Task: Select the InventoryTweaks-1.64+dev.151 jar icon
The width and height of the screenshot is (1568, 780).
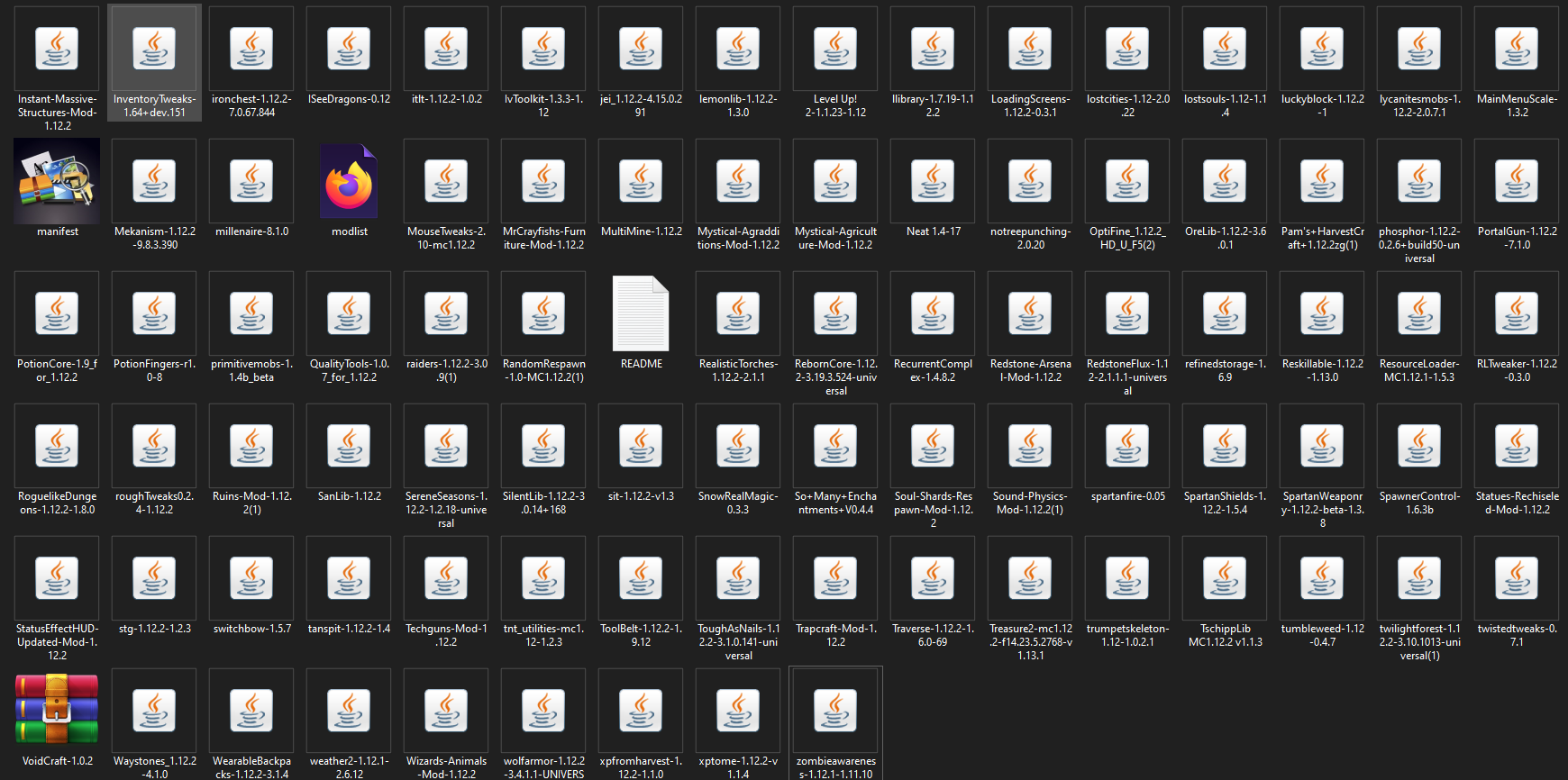Action: tap(154, 49)
